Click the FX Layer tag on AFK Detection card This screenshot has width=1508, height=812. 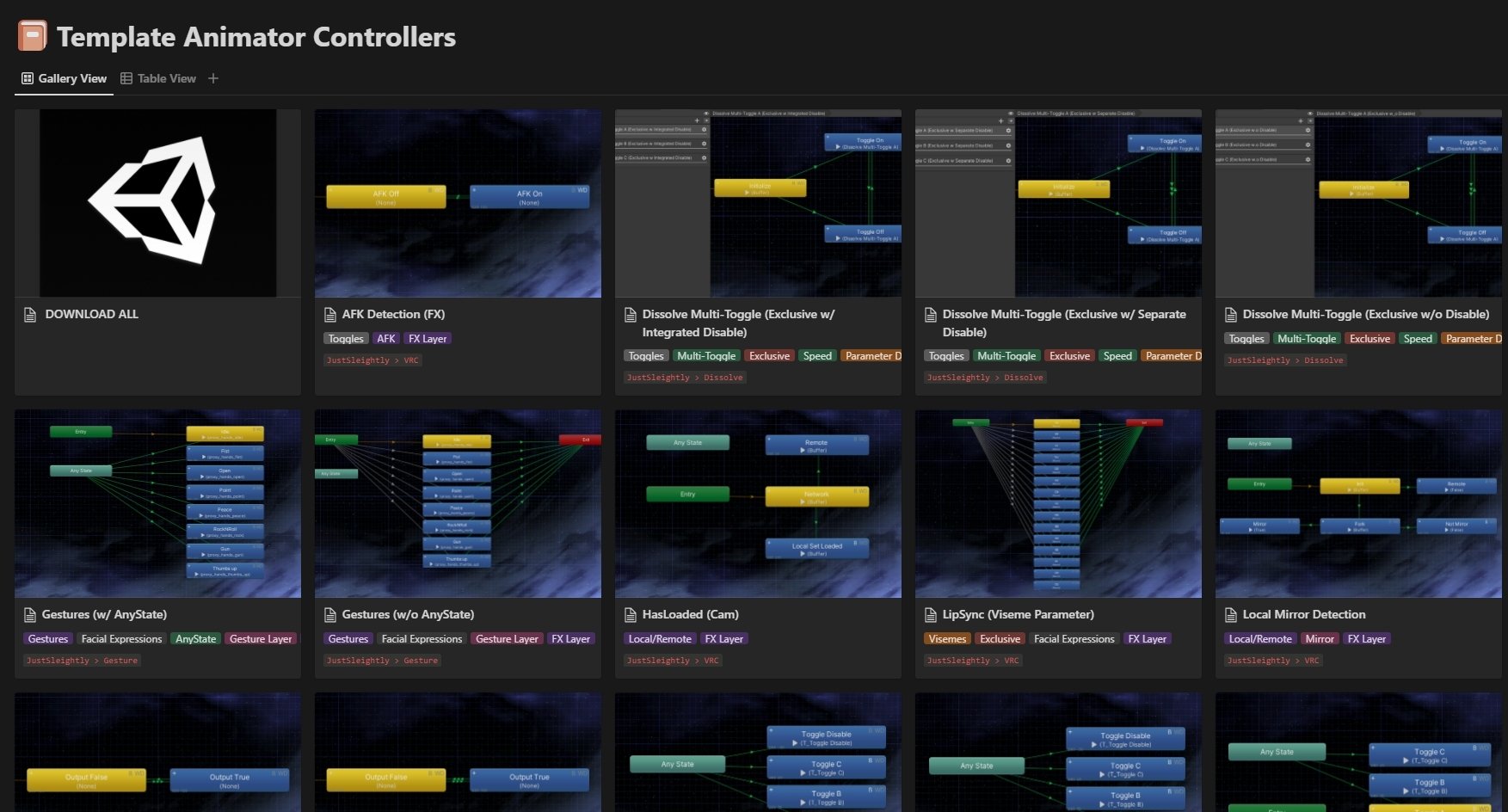428,338
